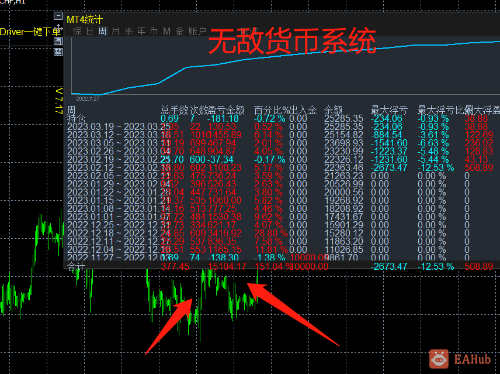Screen dimensions: 500x374
Task: Open the 备 tab
Action: (x=180, y=31)
